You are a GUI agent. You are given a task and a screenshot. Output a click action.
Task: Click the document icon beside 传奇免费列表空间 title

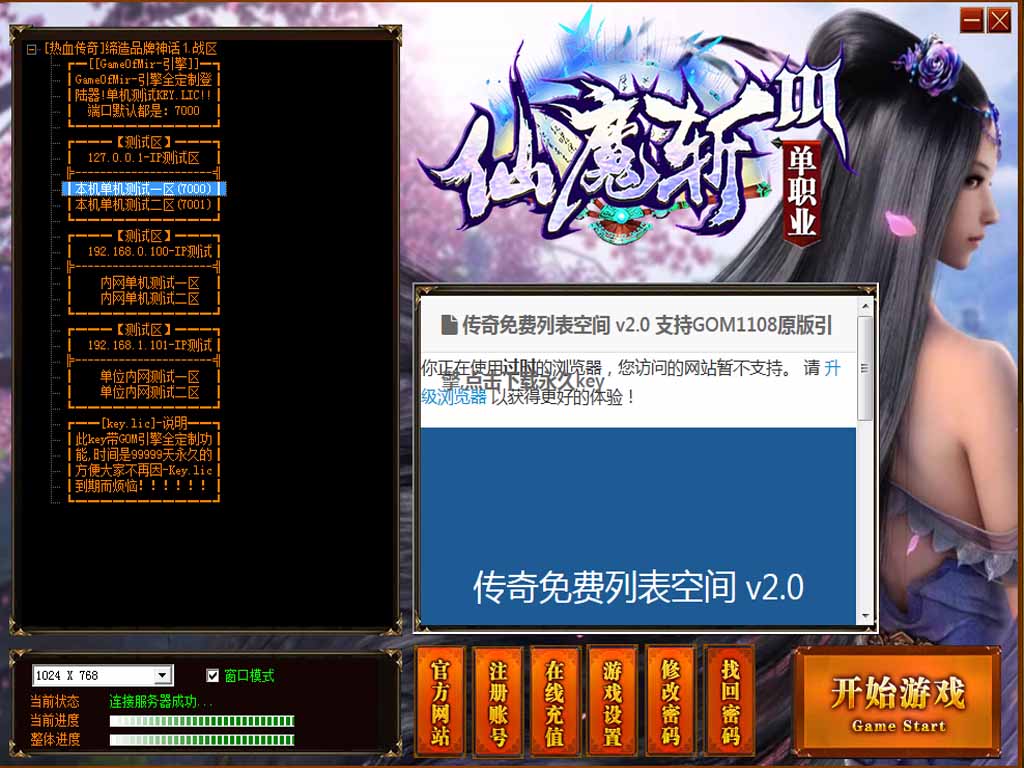pos(449,325)
